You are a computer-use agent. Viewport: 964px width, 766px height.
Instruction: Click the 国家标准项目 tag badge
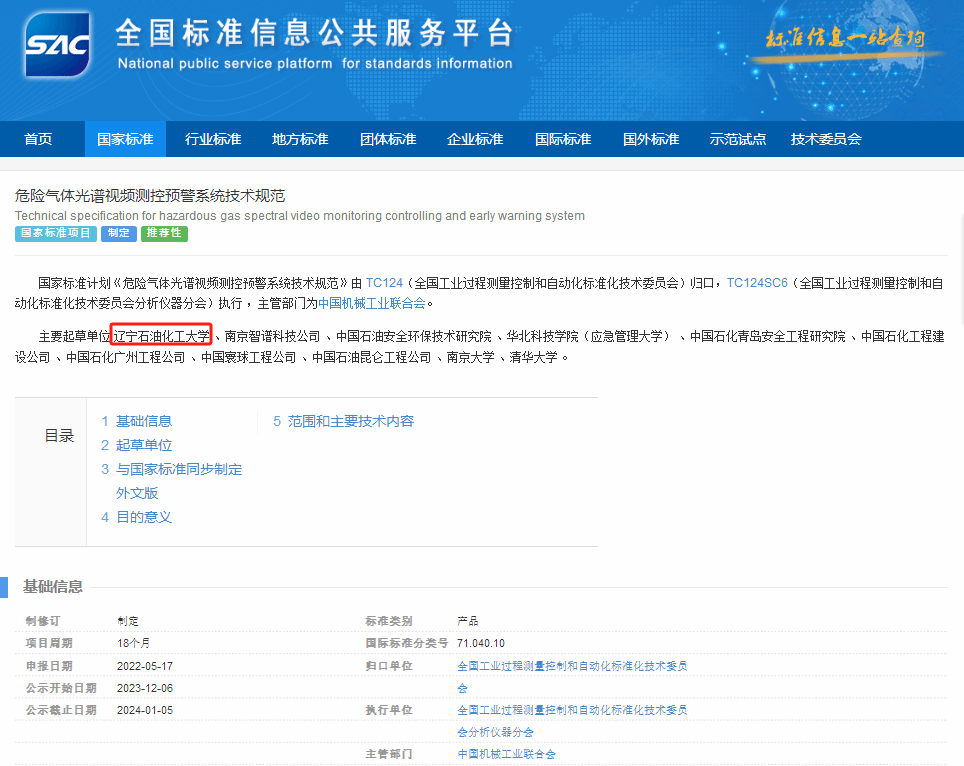click(56, 233)
